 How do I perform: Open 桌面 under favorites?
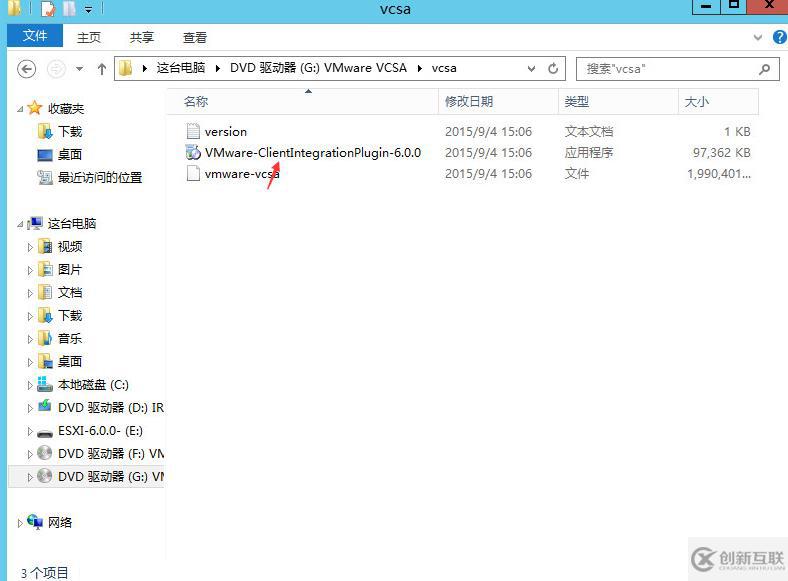click(x=70, y=155)
